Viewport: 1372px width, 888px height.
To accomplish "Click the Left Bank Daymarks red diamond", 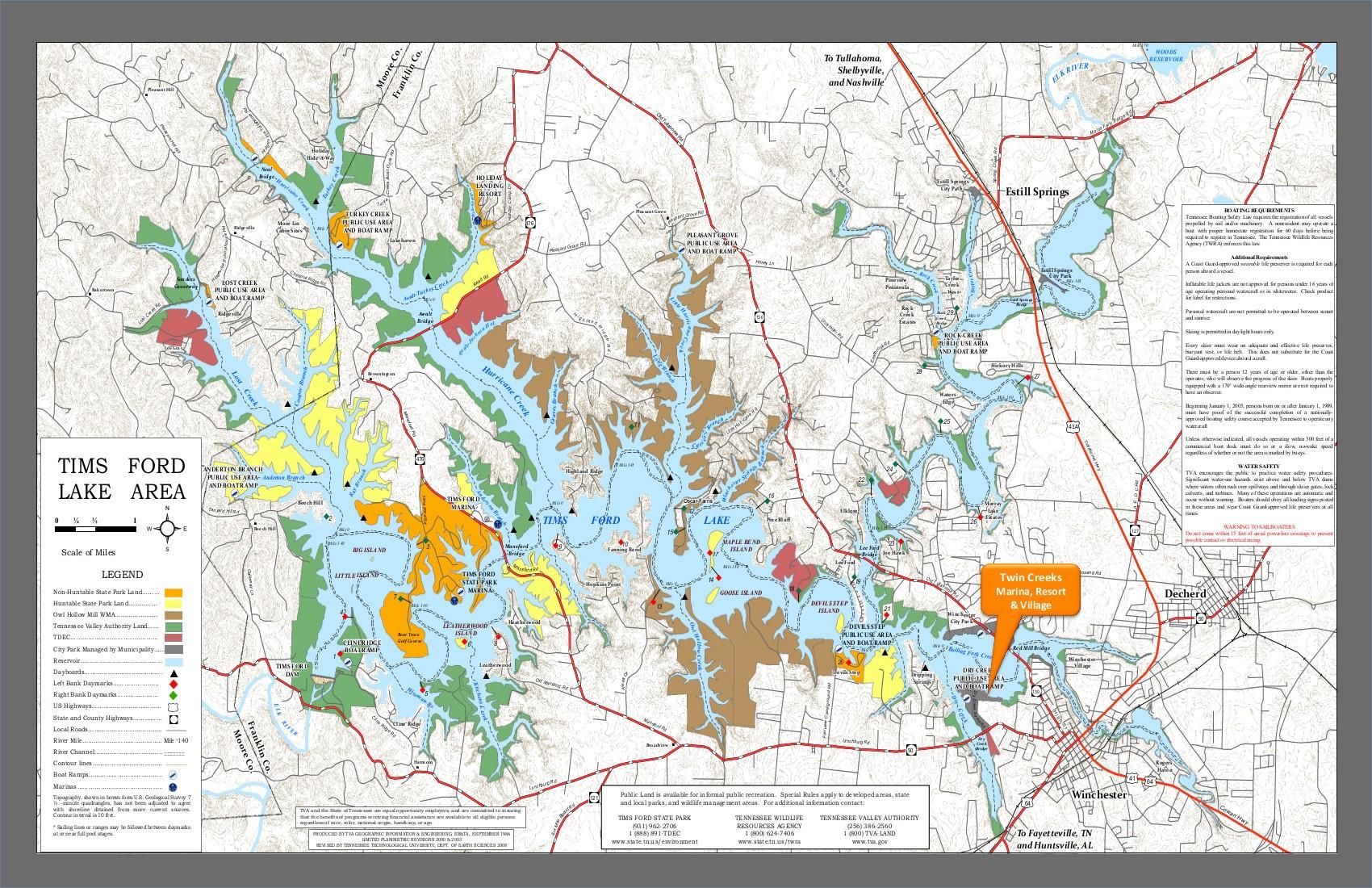I will 174,684.
